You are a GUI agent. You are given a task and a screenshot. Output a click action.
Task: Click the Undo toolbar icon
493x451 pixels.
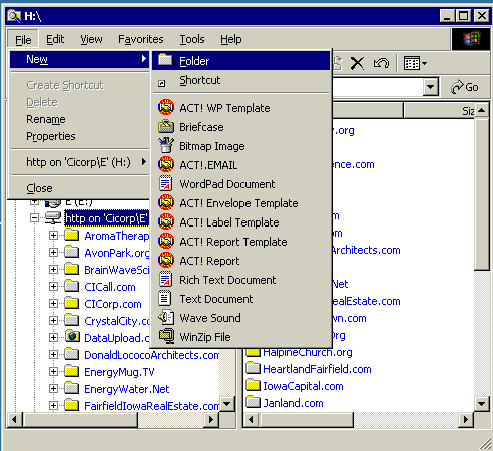coord(381,63)
